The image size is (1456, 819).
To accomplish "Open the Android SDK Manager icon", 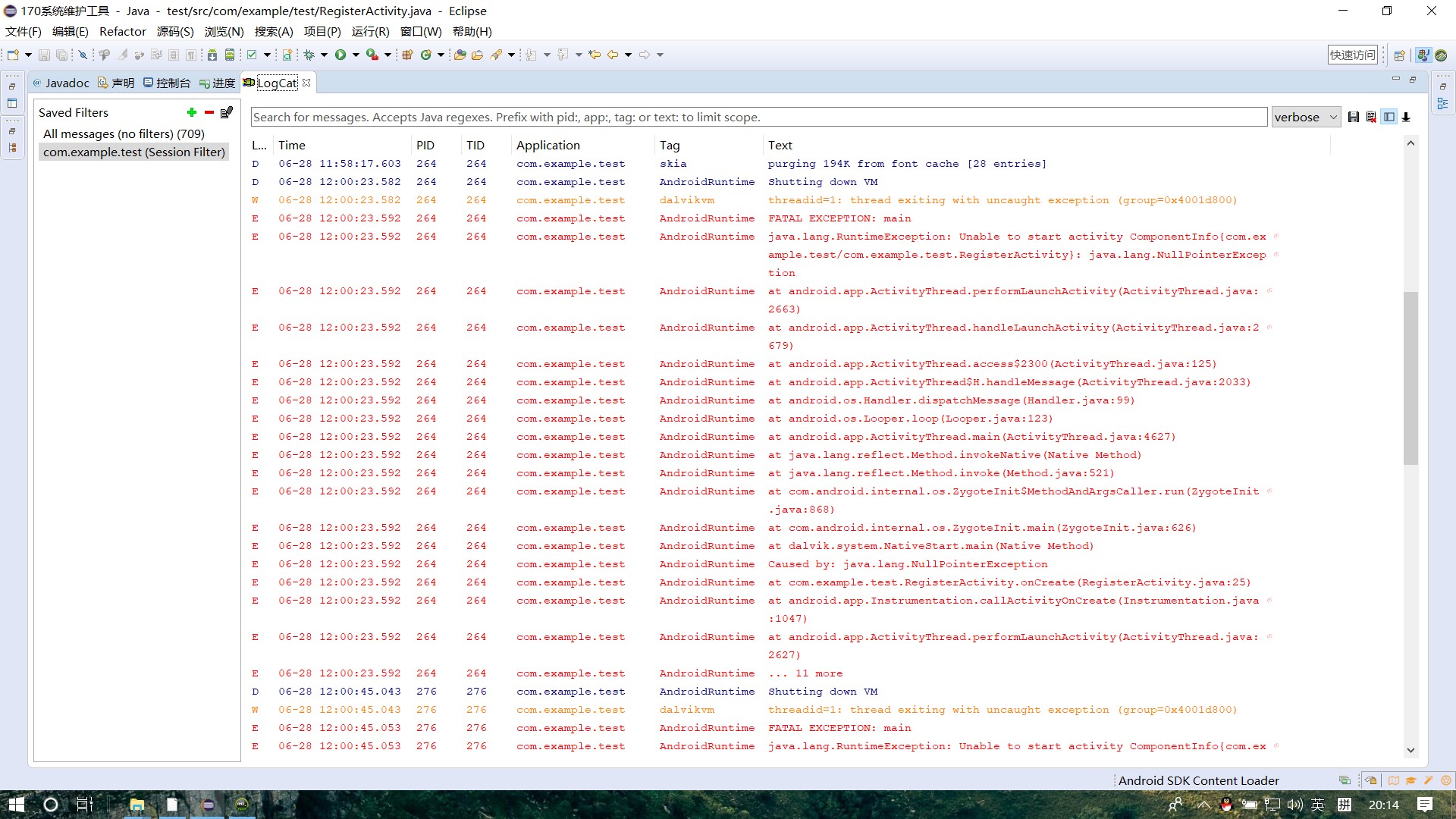I will click(212, 55).
